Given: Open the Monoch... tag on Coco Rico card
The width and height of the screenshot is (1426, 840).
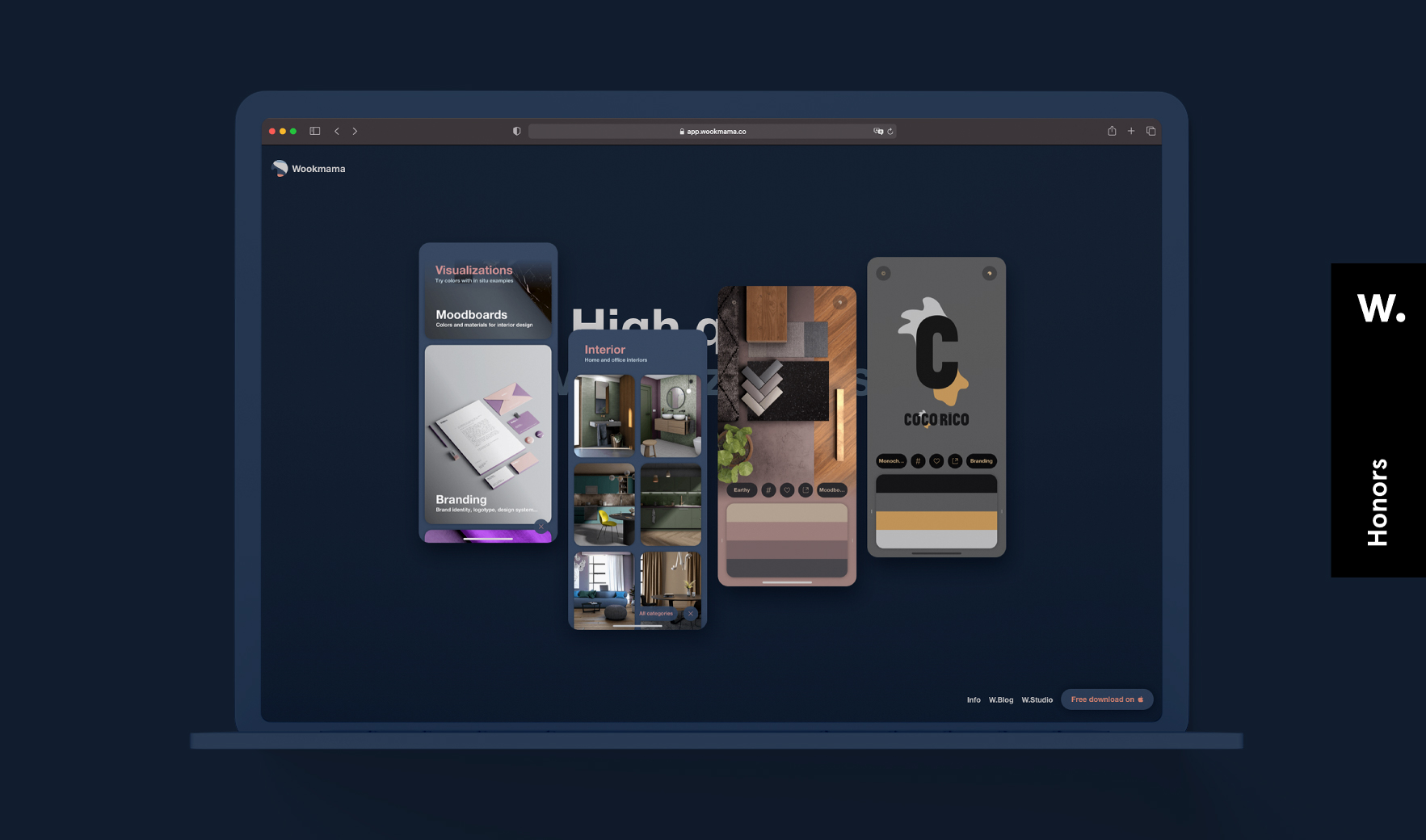Looking at the screenshot, I should (890, 461).
